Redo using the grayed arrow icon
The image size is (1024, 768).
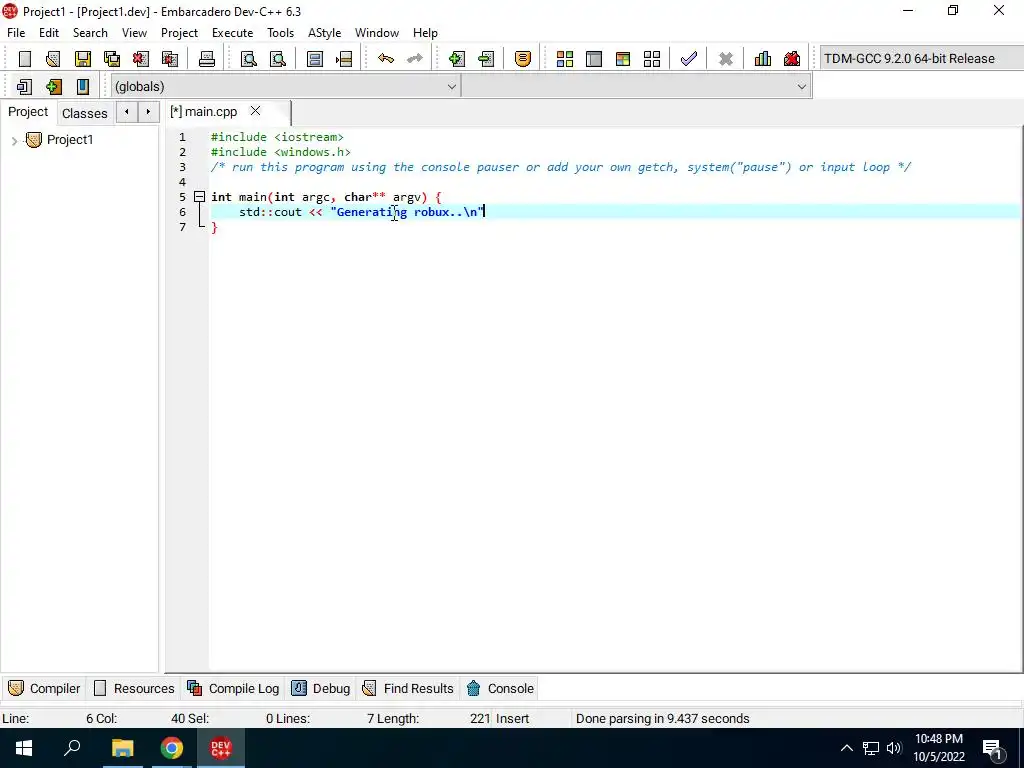[415, 59]
